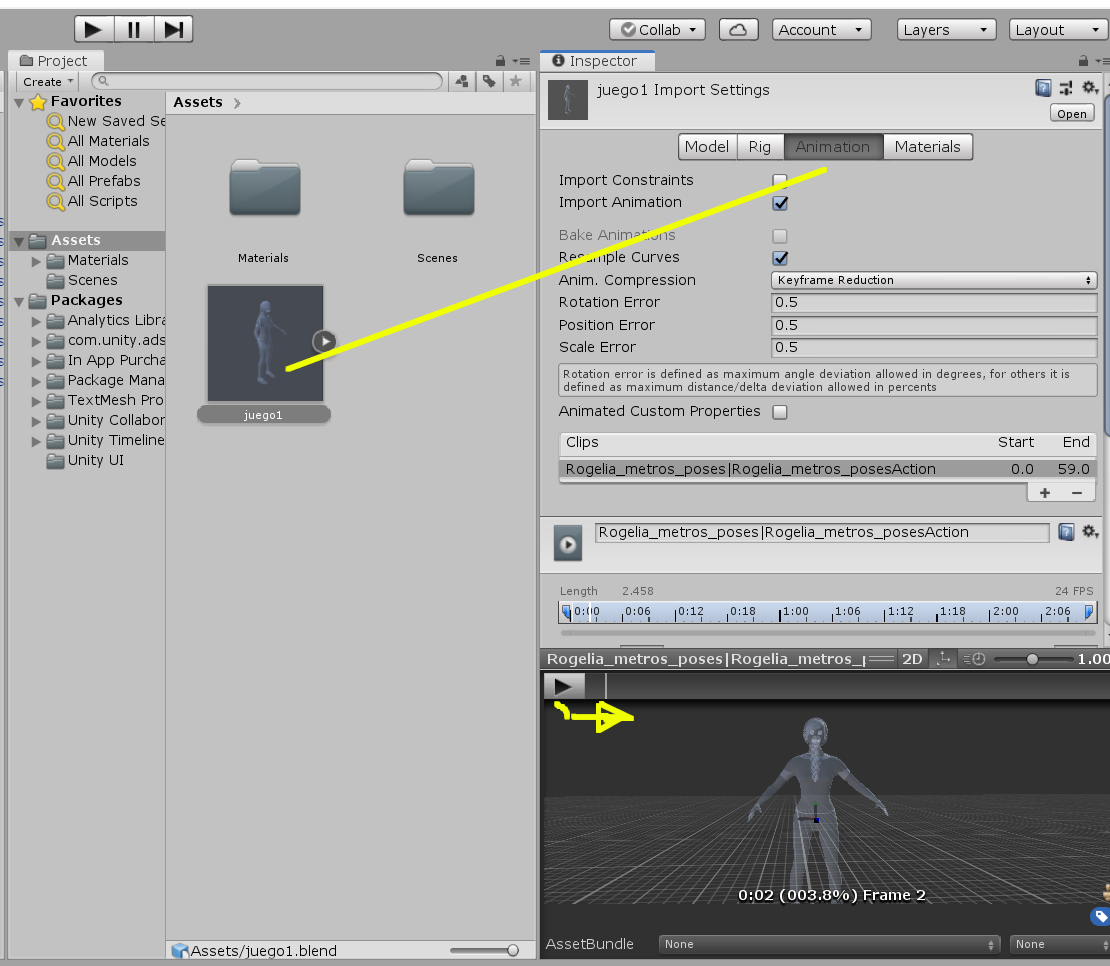Click the timeline start range marker
The height and width of the screenshot is (966, 1110).
[x=566, y=611]
